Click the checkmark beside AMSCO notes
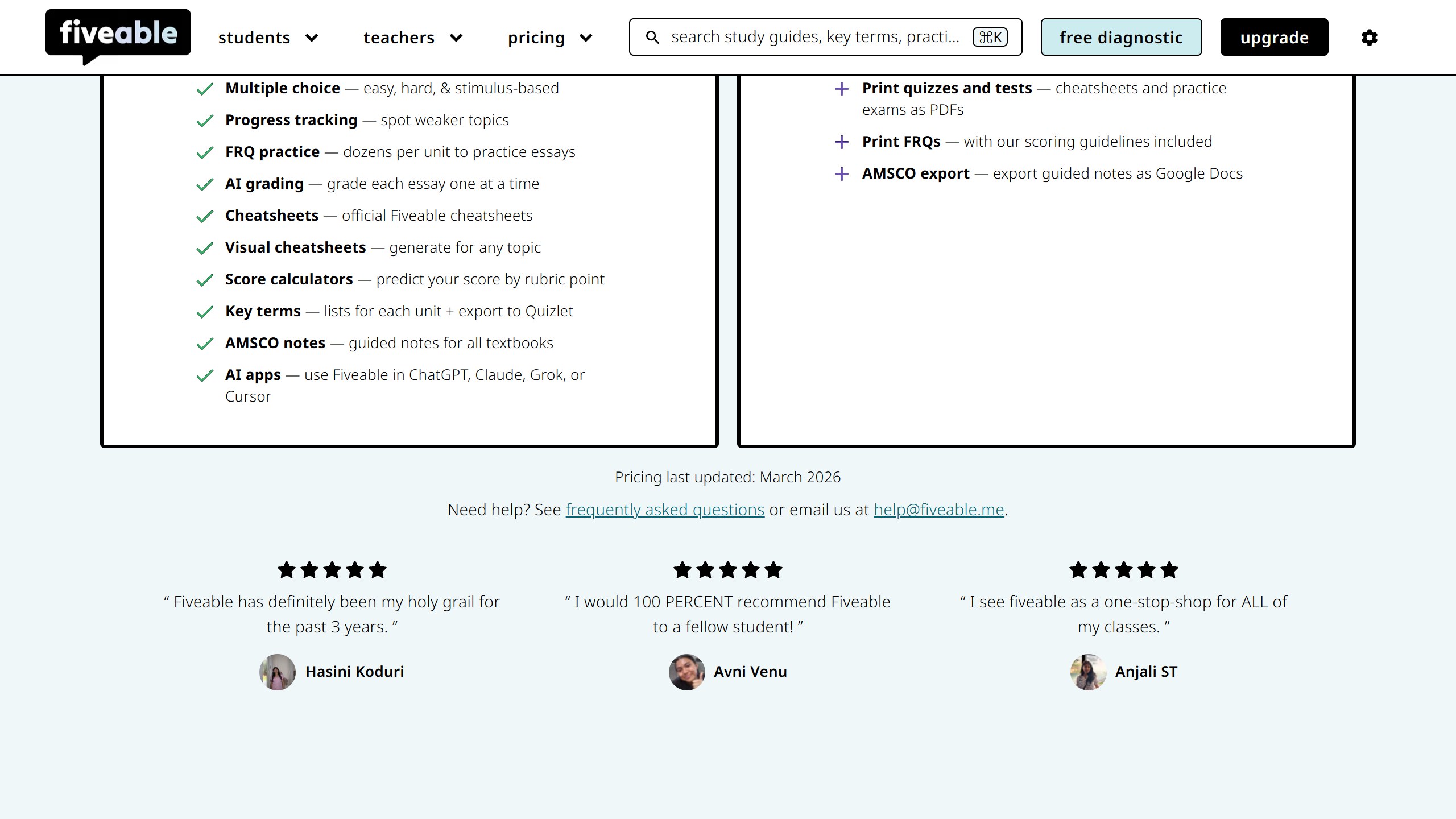The width and height of the screenshot is (1456, 819). [x=205, y=344]
